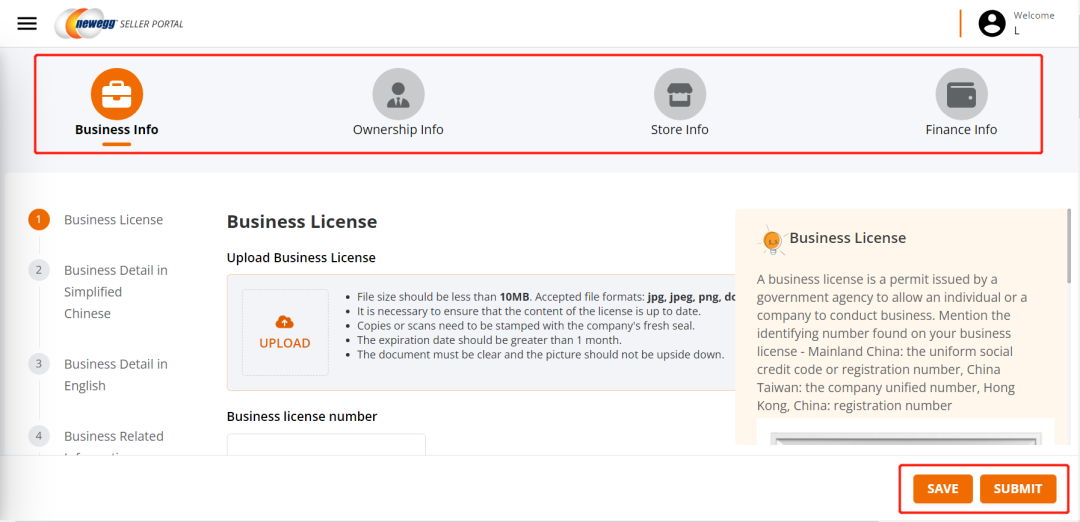Go to step 1 Business License
Screen dimensions: 1080x522
pos(113,220)
